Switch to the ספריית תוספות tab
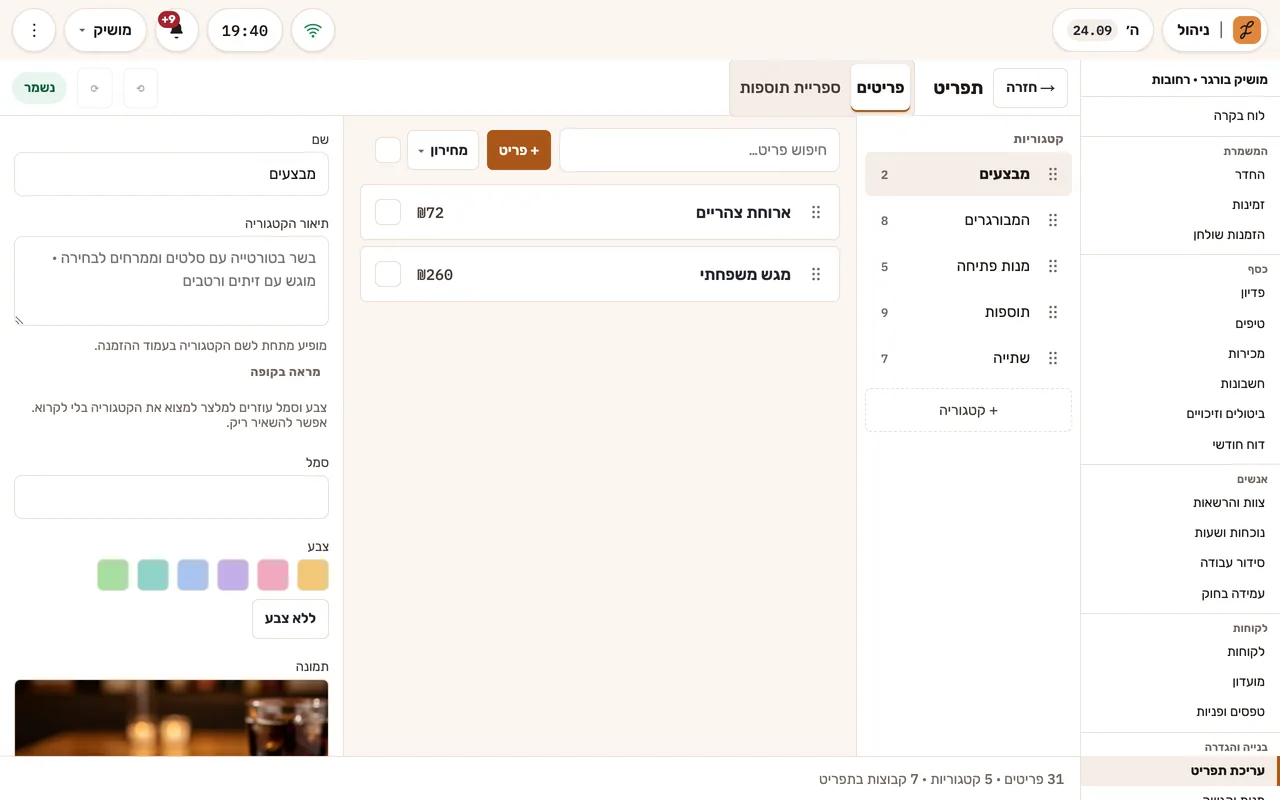The height and width of the screenshot is (800, 1280). click(790, 88)
